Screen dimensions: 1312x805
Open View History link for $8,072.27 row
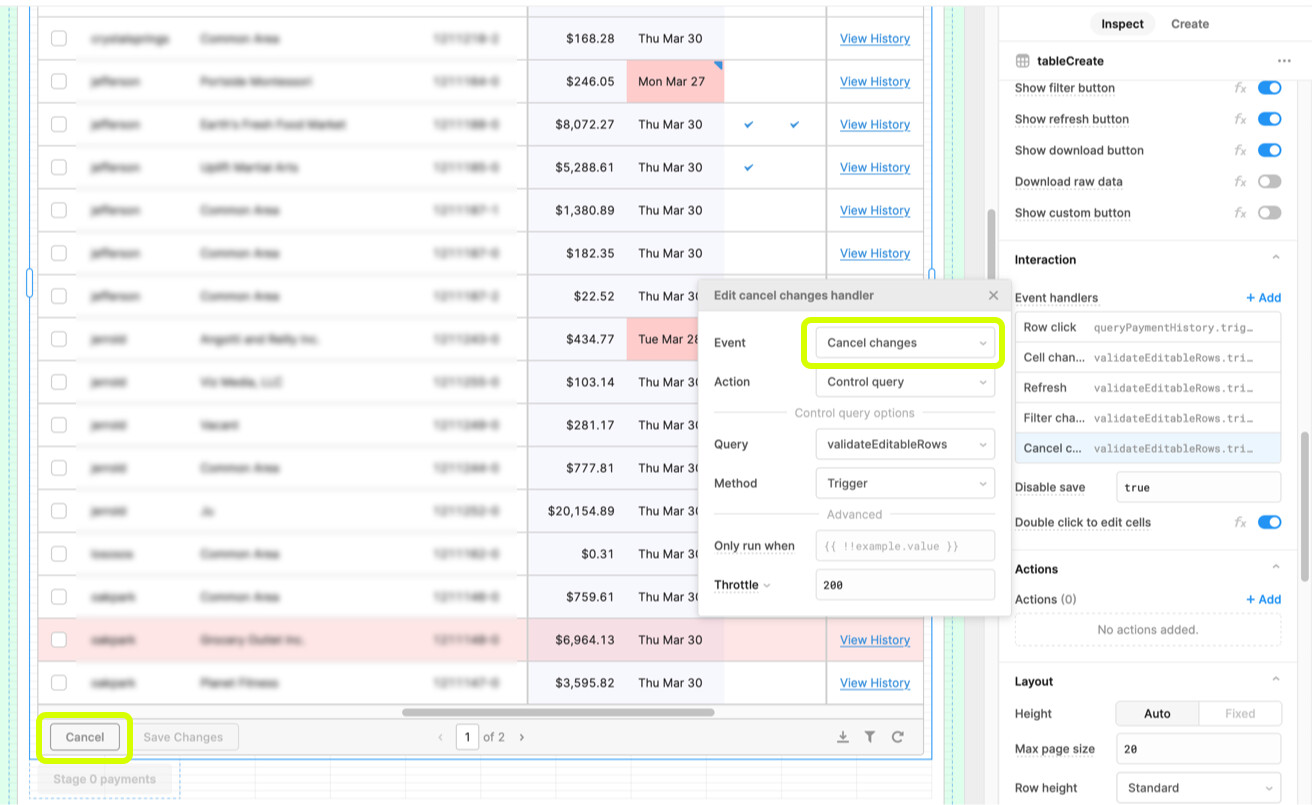tap(874, 124)
